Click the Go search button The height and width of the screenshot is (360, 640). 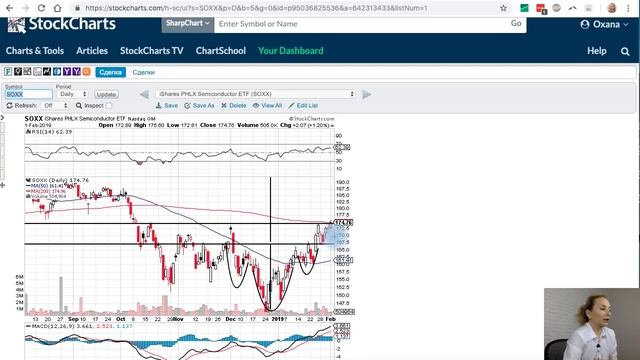pyautogui.click(x=516, y=24)
